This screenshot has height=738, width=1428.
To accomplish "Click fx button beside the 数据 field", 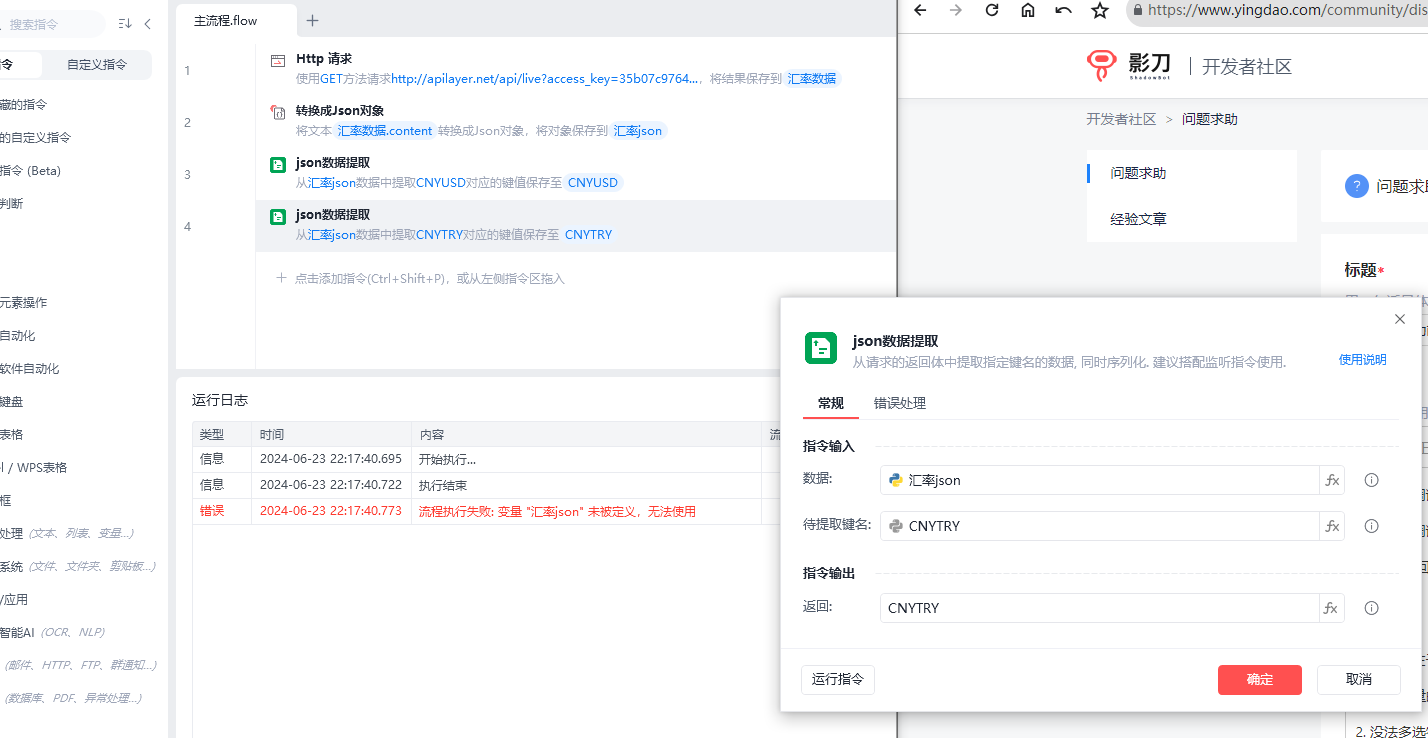I will point(1332,480).
